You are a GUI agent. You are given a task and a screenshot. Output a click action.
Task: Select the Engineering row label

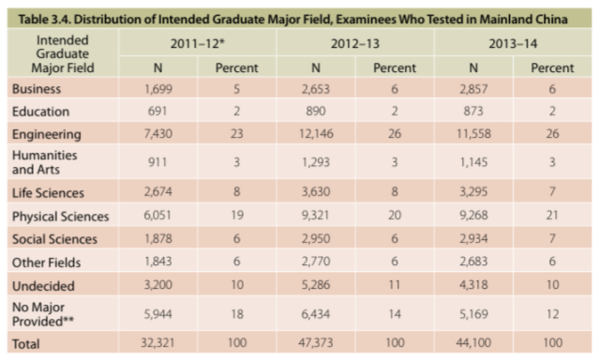47,134
